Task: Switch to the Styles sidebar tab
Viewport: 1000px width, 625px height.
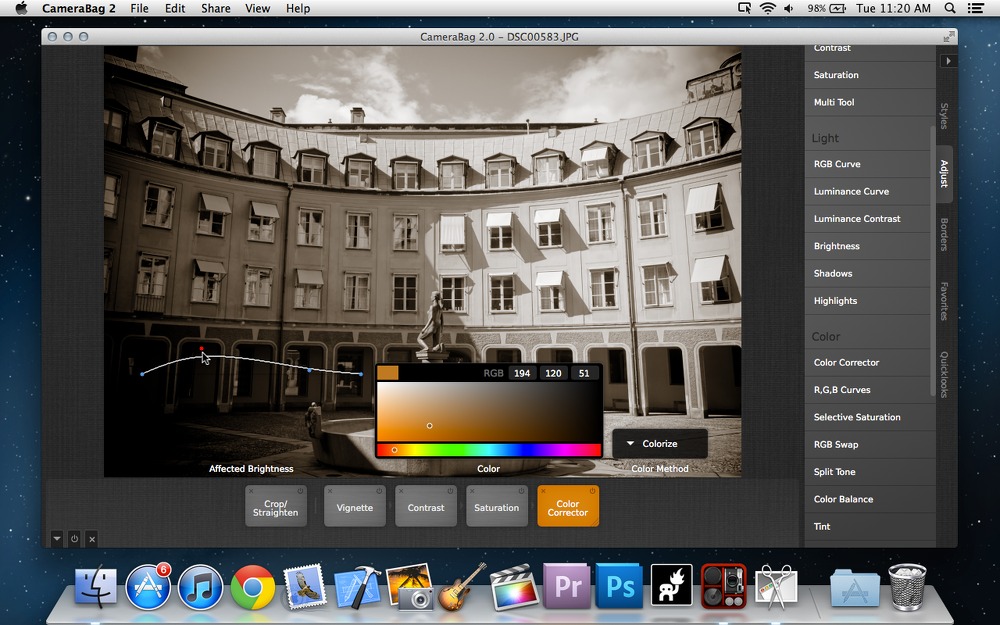Action: click(944, 115)
